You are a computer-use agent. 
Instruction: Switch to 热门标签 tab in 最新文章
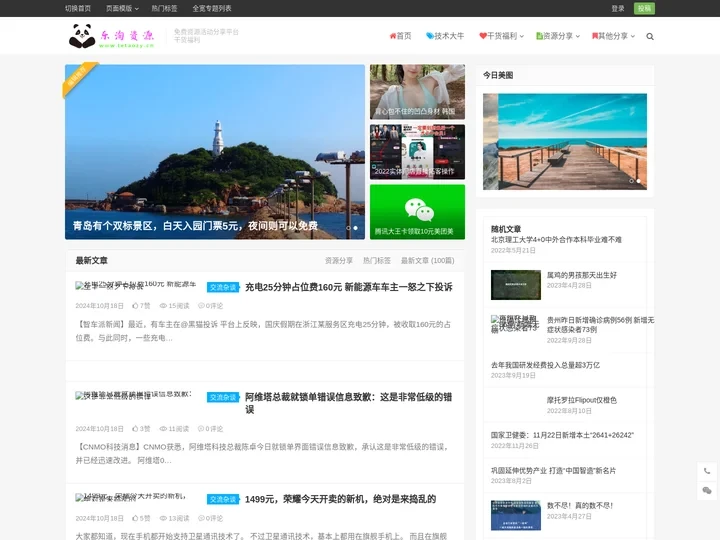coord(377,260)
